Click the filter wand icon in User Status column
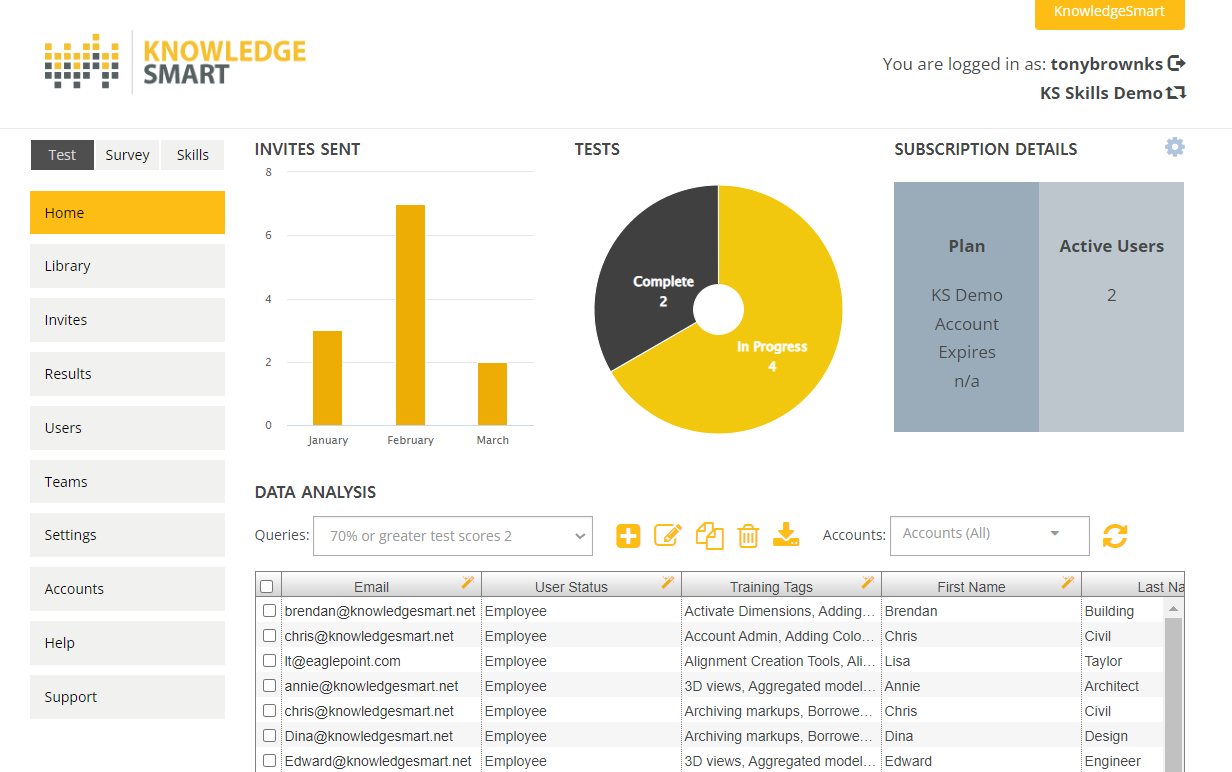 (668, 583)
